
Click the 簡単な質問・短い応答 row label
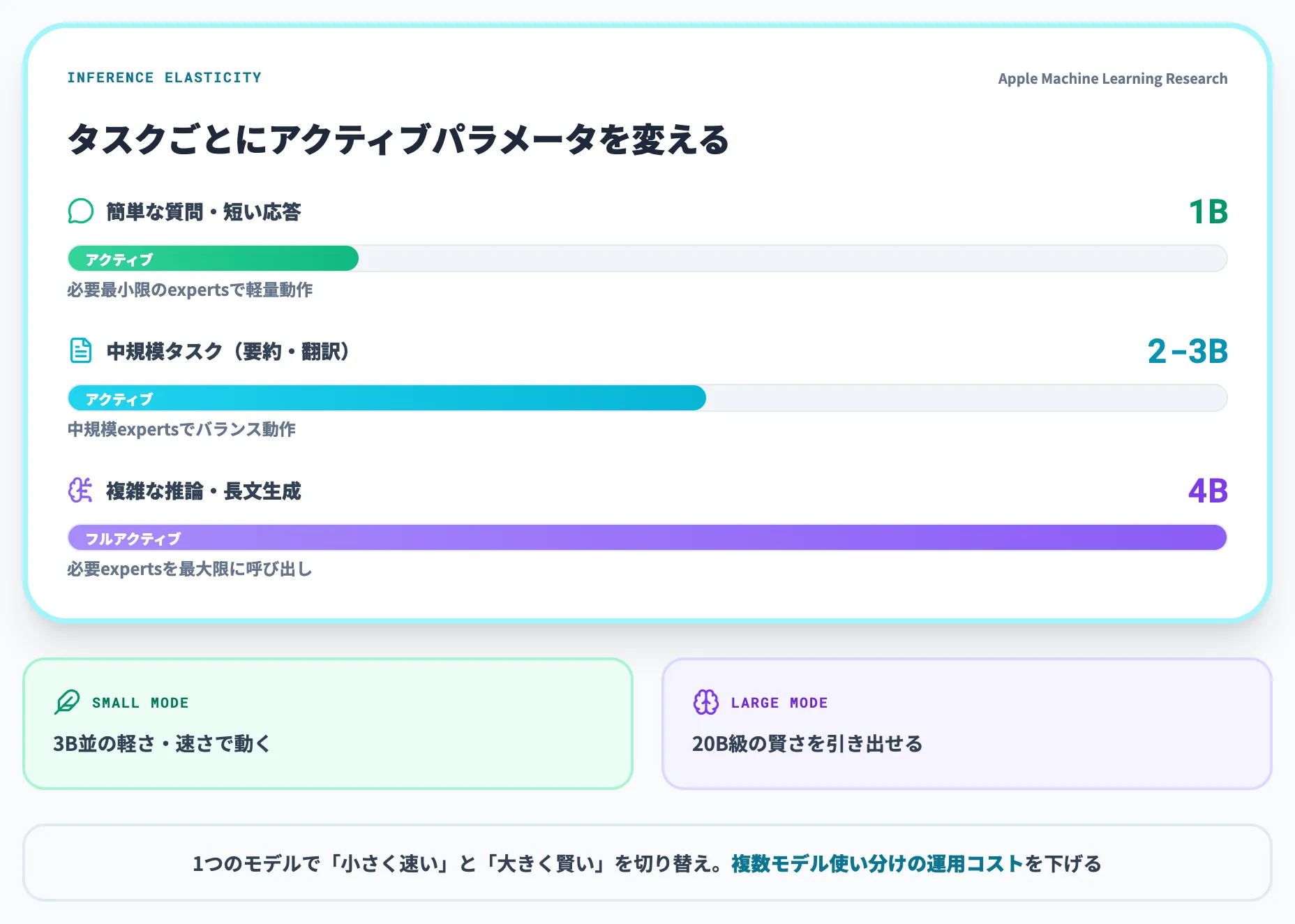[x=203, y=211]
